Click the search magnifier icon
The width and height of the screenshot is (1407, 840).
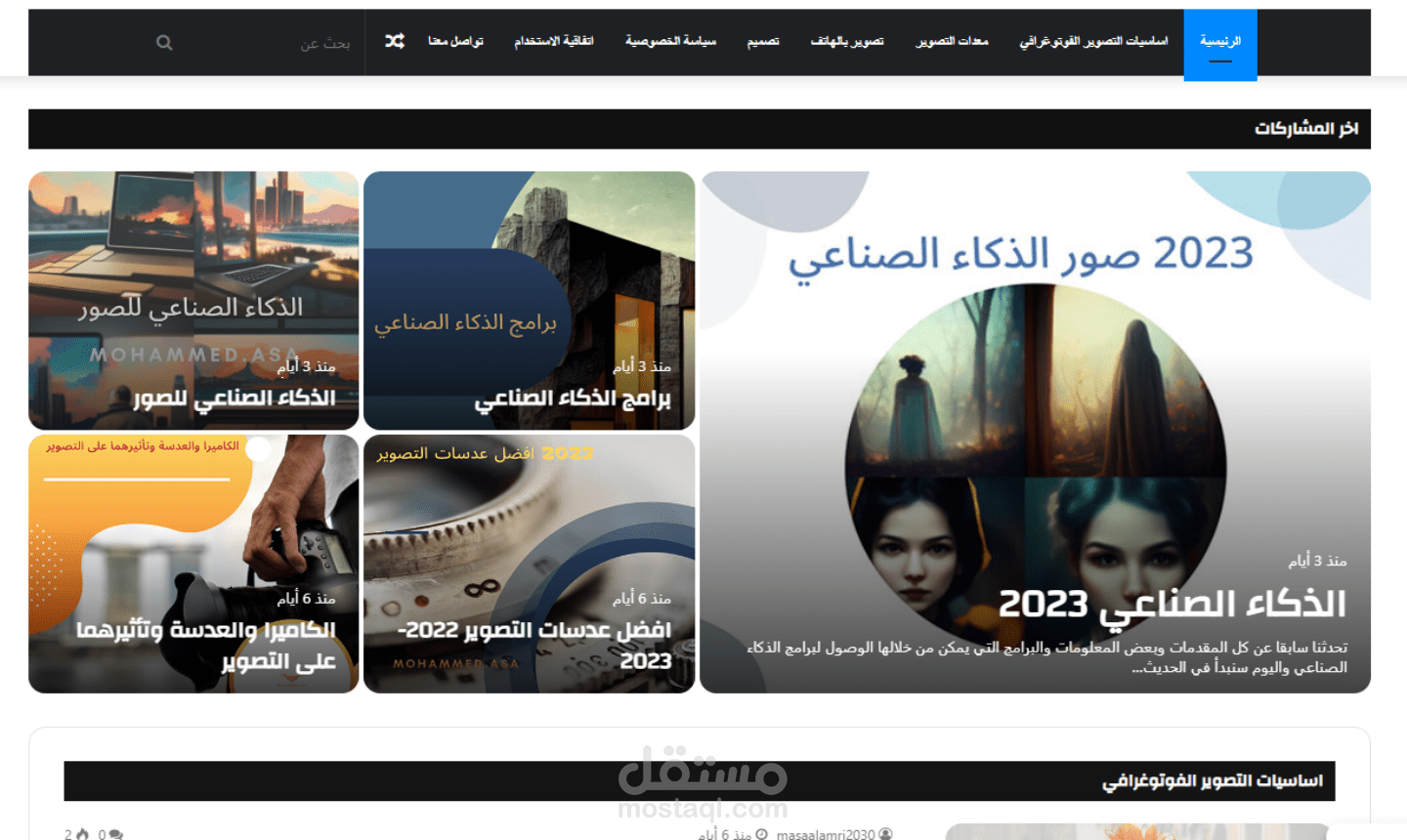[164, 43]
